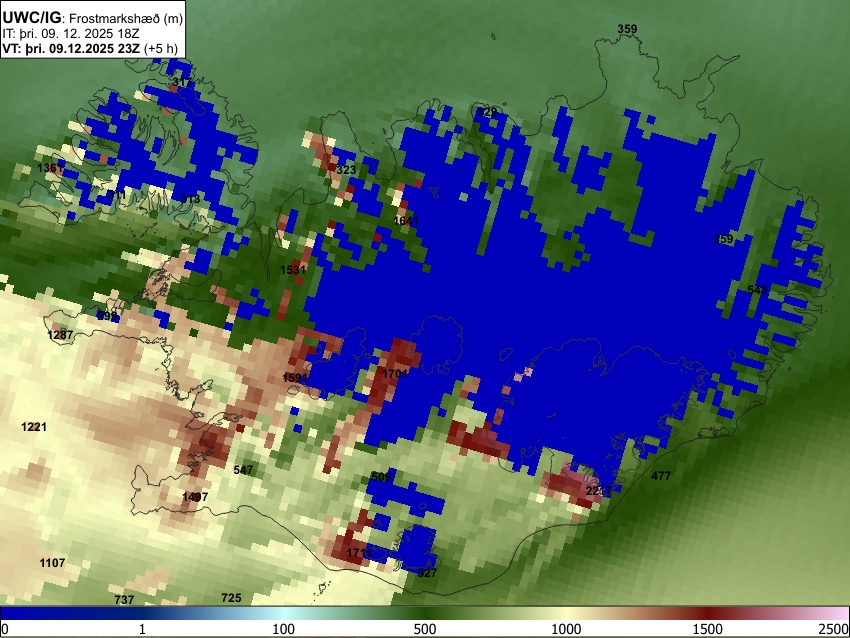The height and width of the screenshot is (638, 850).
Task: Click the map value label "1701"
Action: 395,373
